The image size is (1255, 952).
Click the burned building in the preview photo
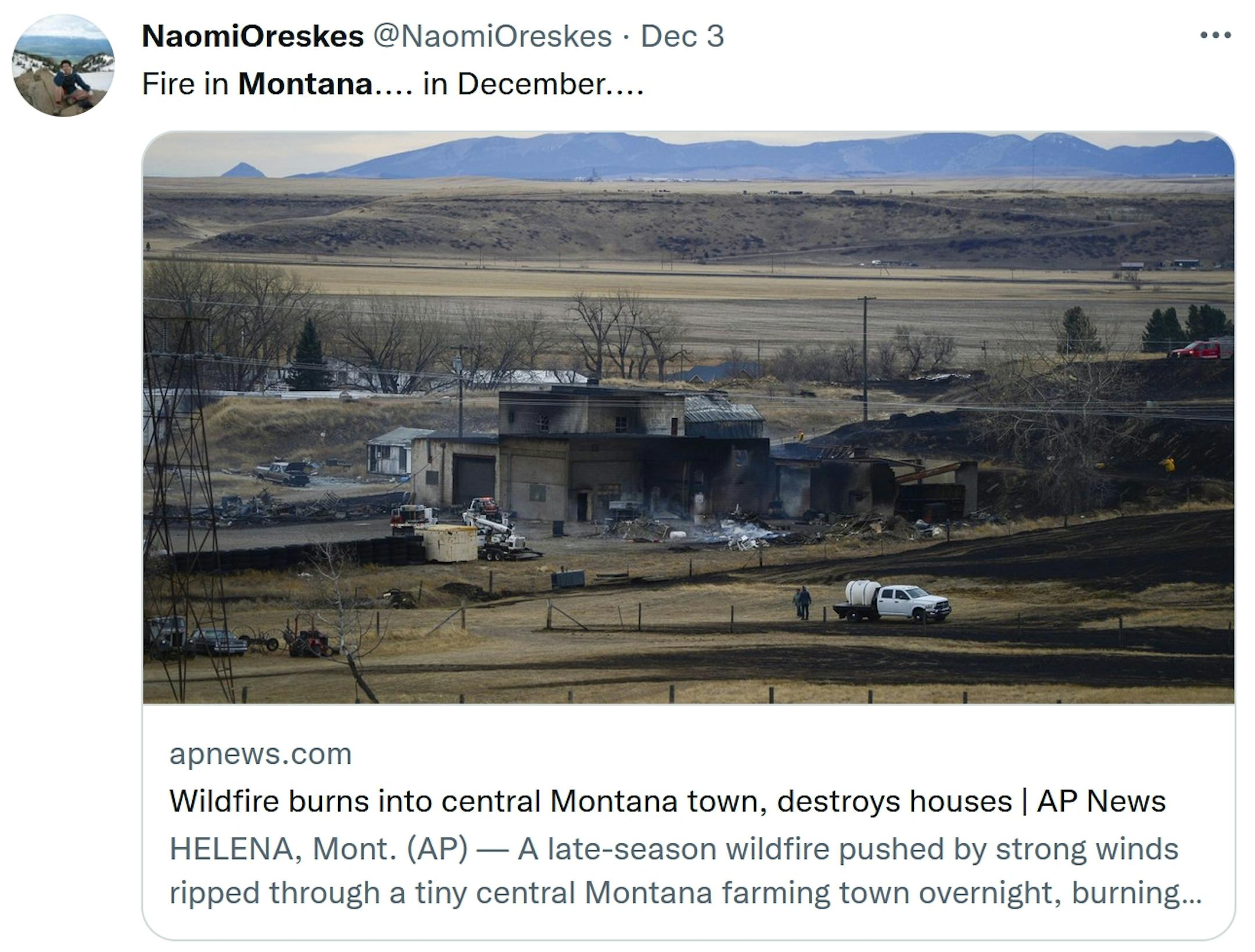pyautogui.click(x=633, y=453)
